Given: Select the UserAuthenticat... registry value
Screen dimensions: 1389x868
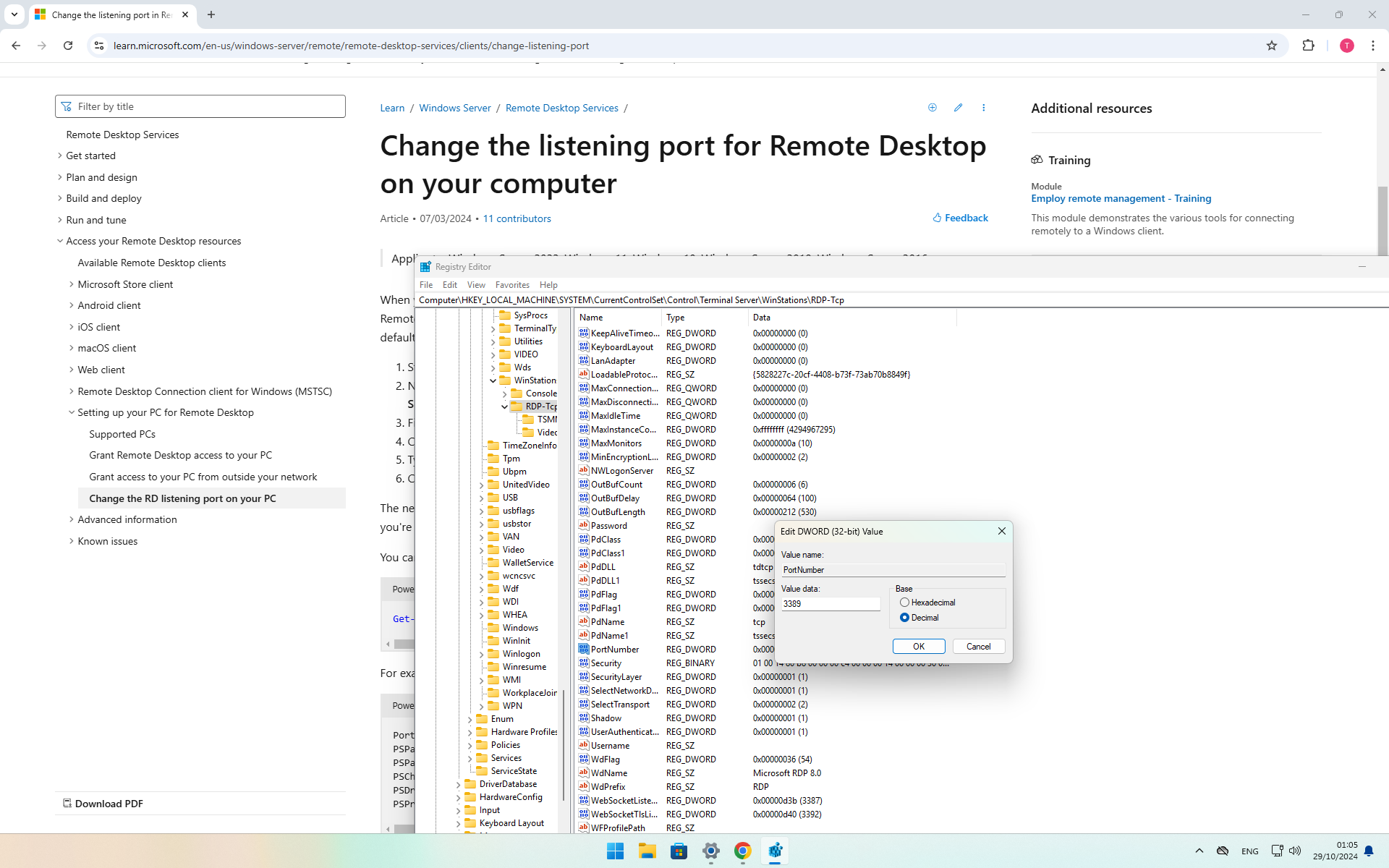Looking at the screenshot, I should click(625, 732).
